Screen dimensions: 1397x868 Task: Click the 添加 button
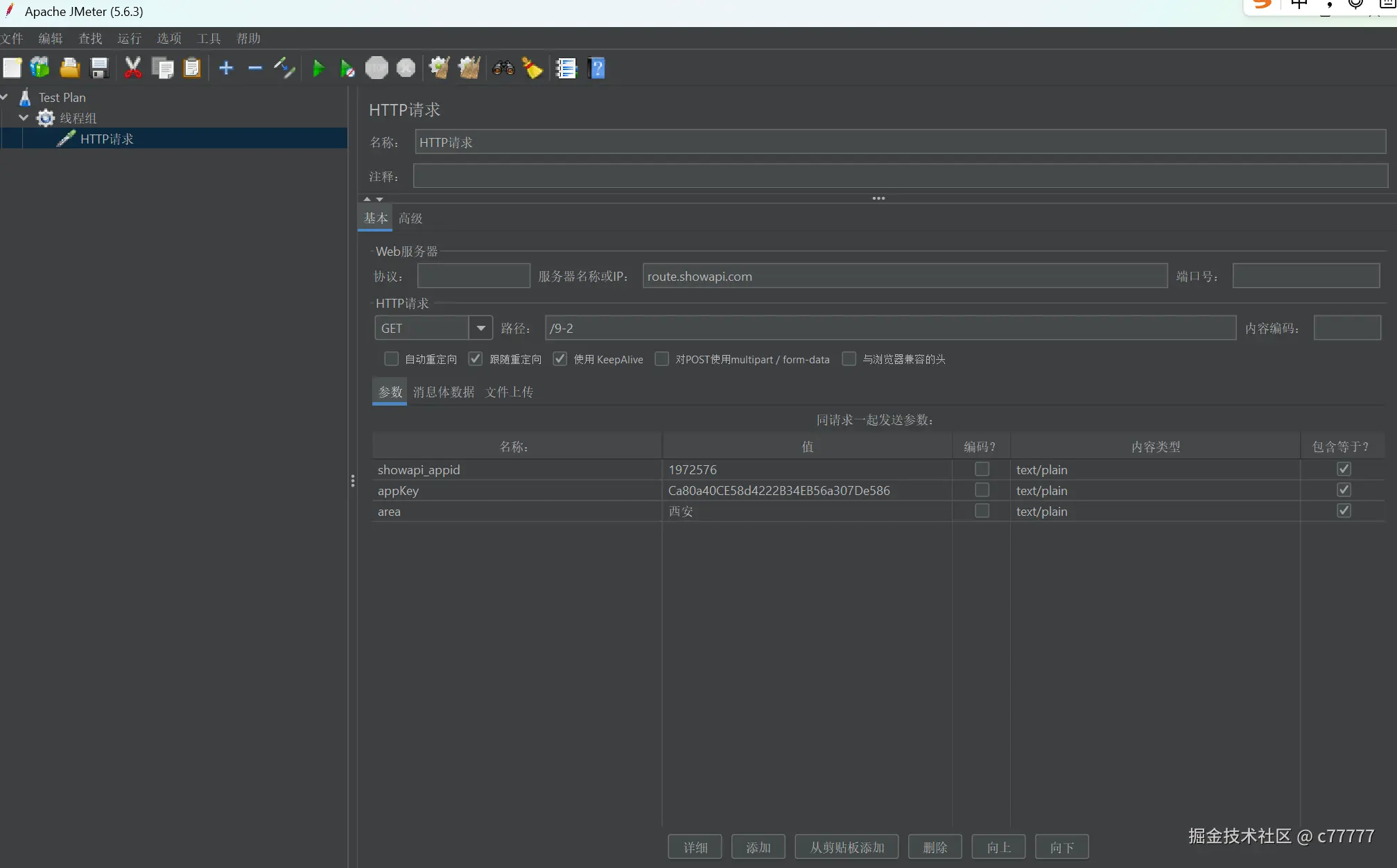coord(758,847)
